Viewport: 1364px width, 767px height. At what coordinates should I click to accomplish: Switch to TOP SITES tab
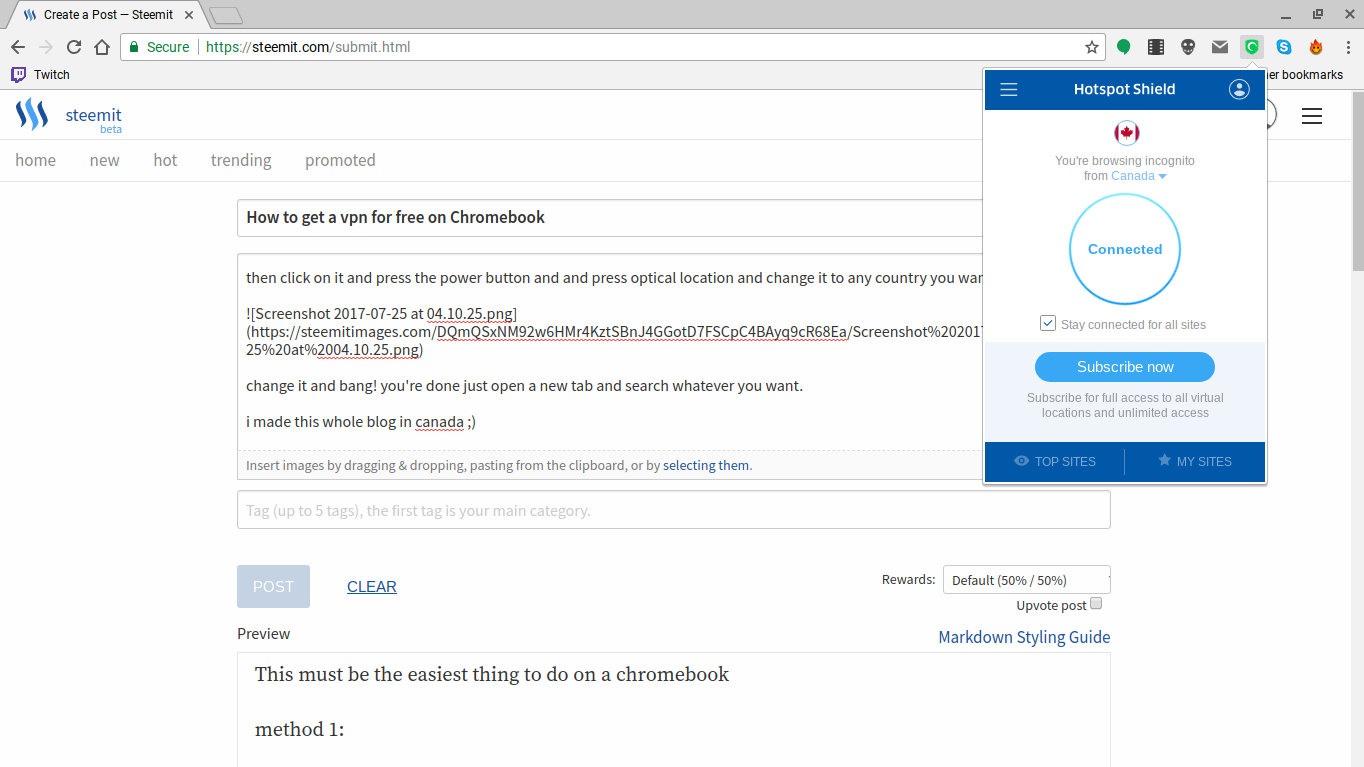click(x=1055, y=462)
